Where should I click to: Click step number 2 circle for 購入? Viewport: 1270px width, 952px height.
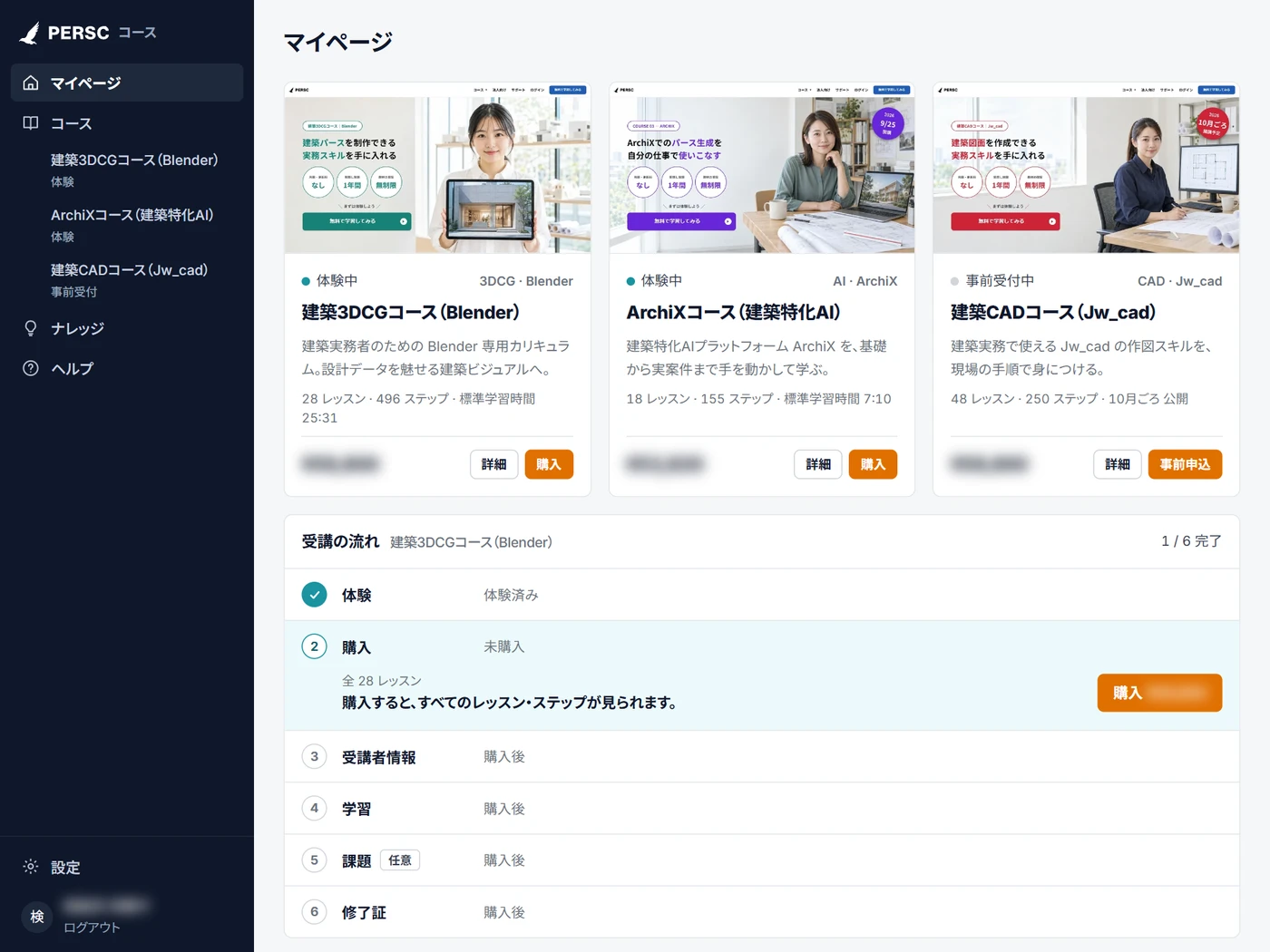(314, 646)
